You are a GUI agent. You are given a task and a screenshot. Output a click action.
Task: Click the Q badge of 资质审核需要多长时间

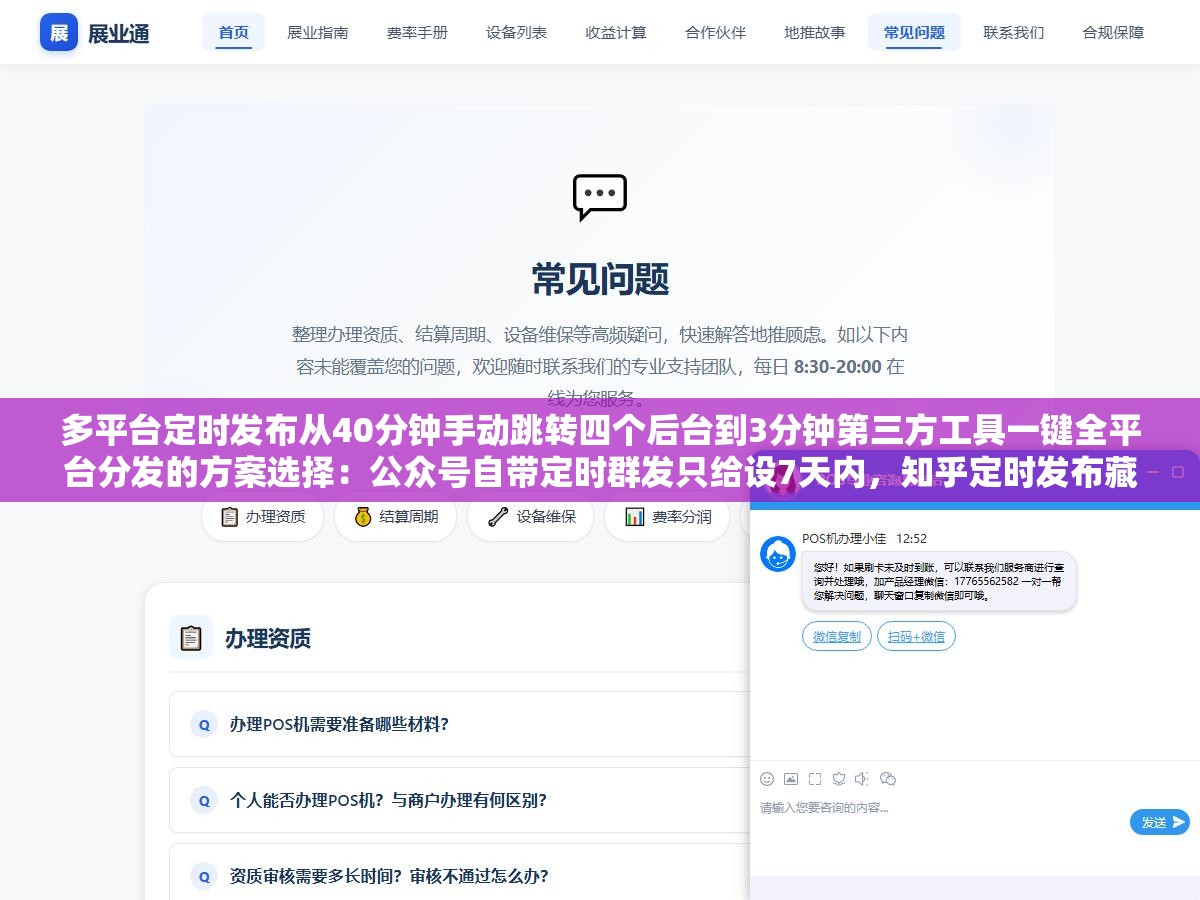tap(204, 876)
